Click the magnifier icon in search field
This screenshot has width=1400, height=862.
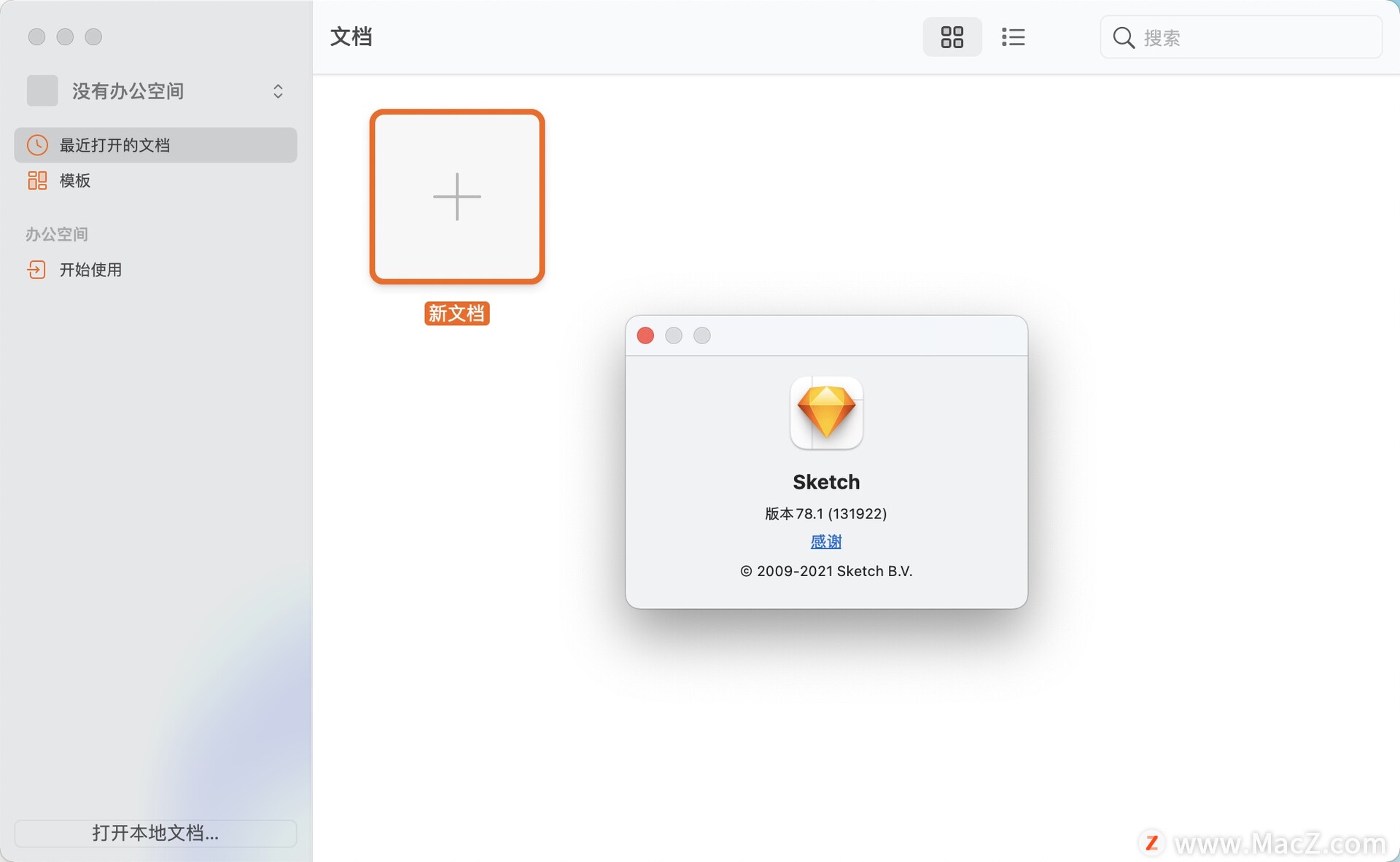[x=1124, y=37]
